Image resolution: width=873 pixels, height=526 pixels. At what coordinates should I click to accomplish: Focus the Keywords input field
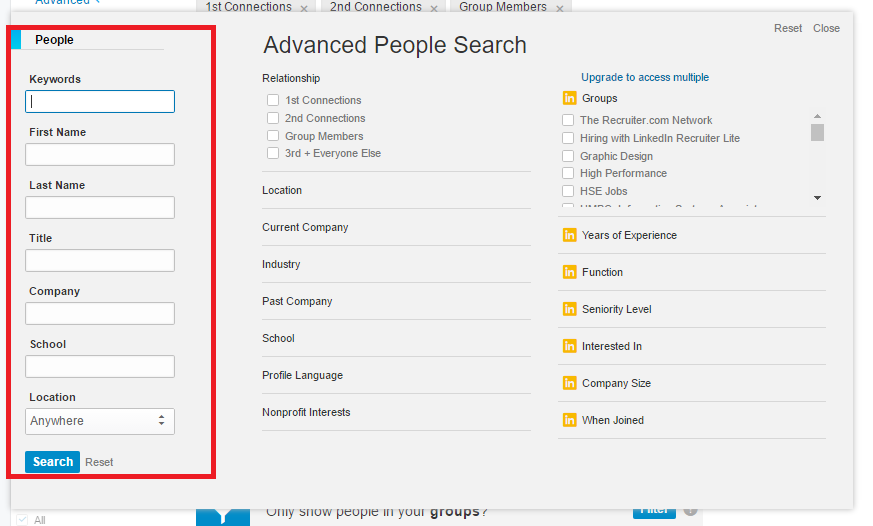100,101
